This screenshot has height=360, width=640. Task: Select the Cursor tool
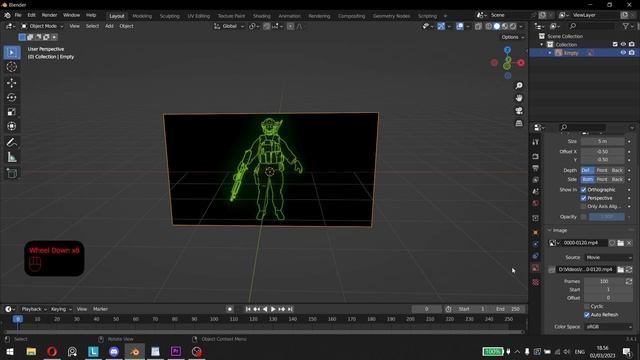[12, 67]
